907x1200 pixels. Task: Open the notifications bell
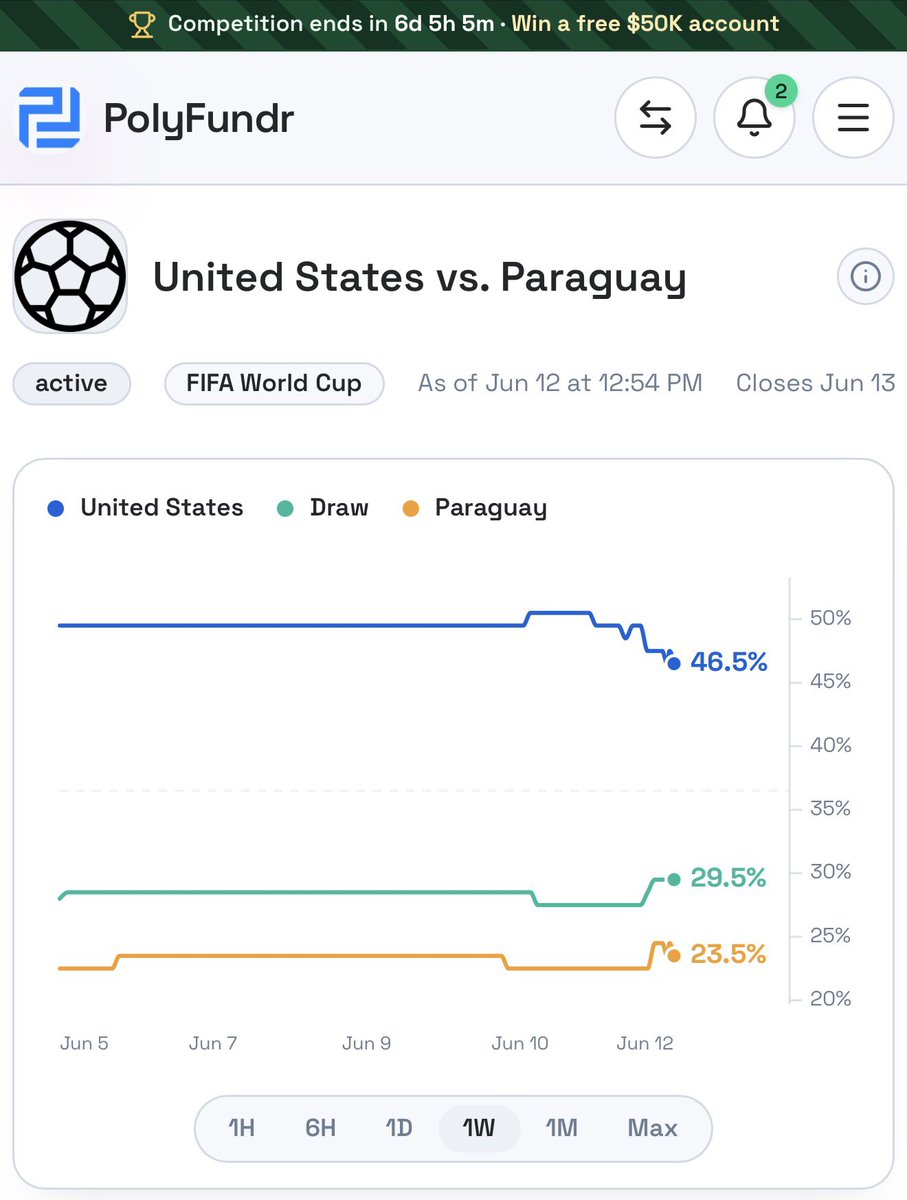click(x=754, y=119)
